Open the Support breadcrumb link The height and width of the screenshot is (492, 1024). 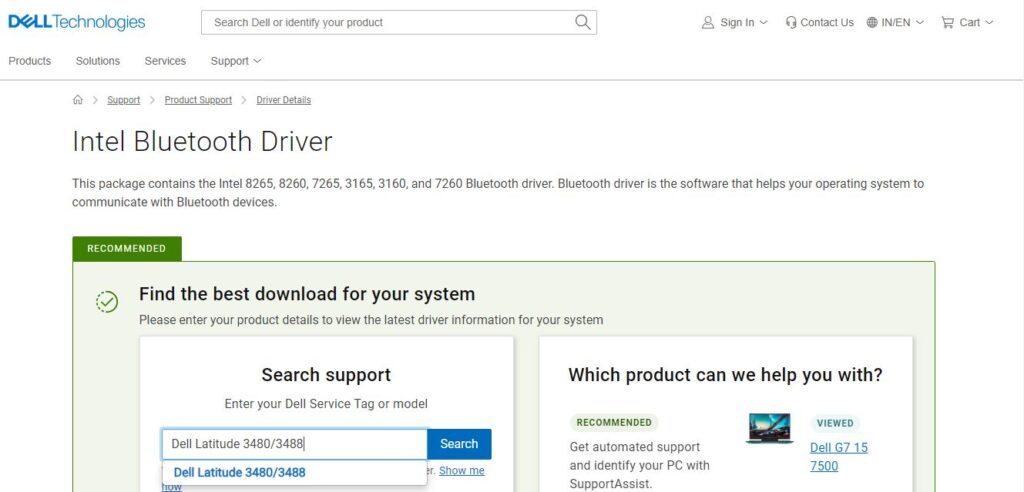(x=123, y=100)
